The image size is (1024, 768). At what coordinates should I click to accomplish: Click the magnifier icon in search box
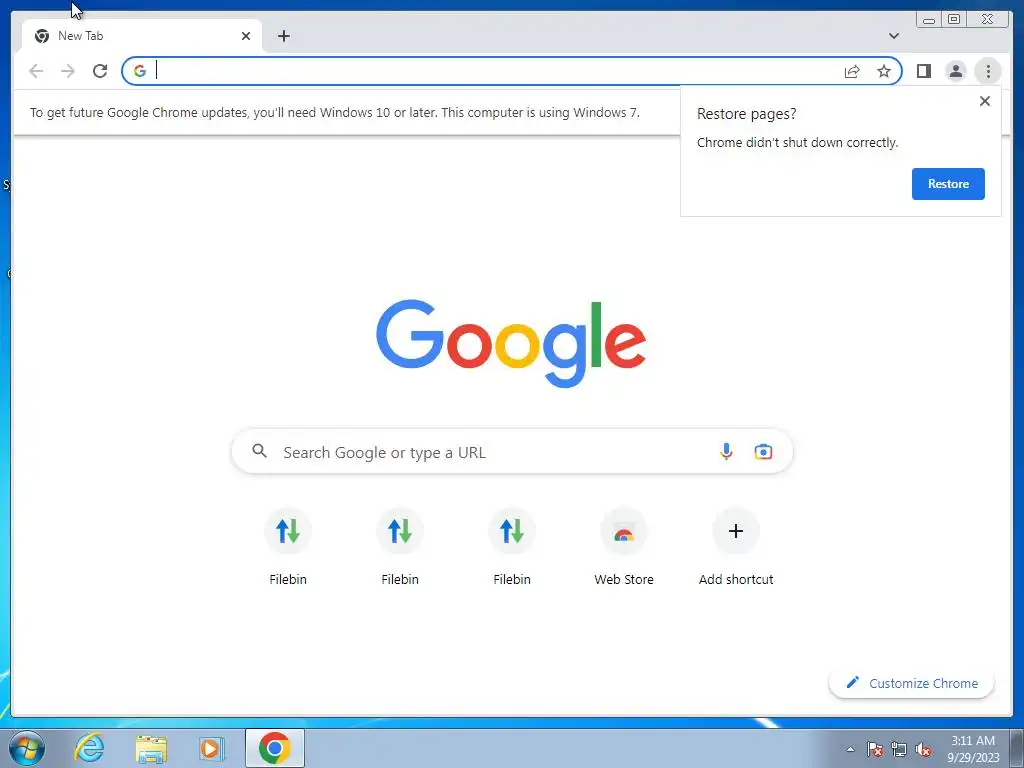point(259,451)
